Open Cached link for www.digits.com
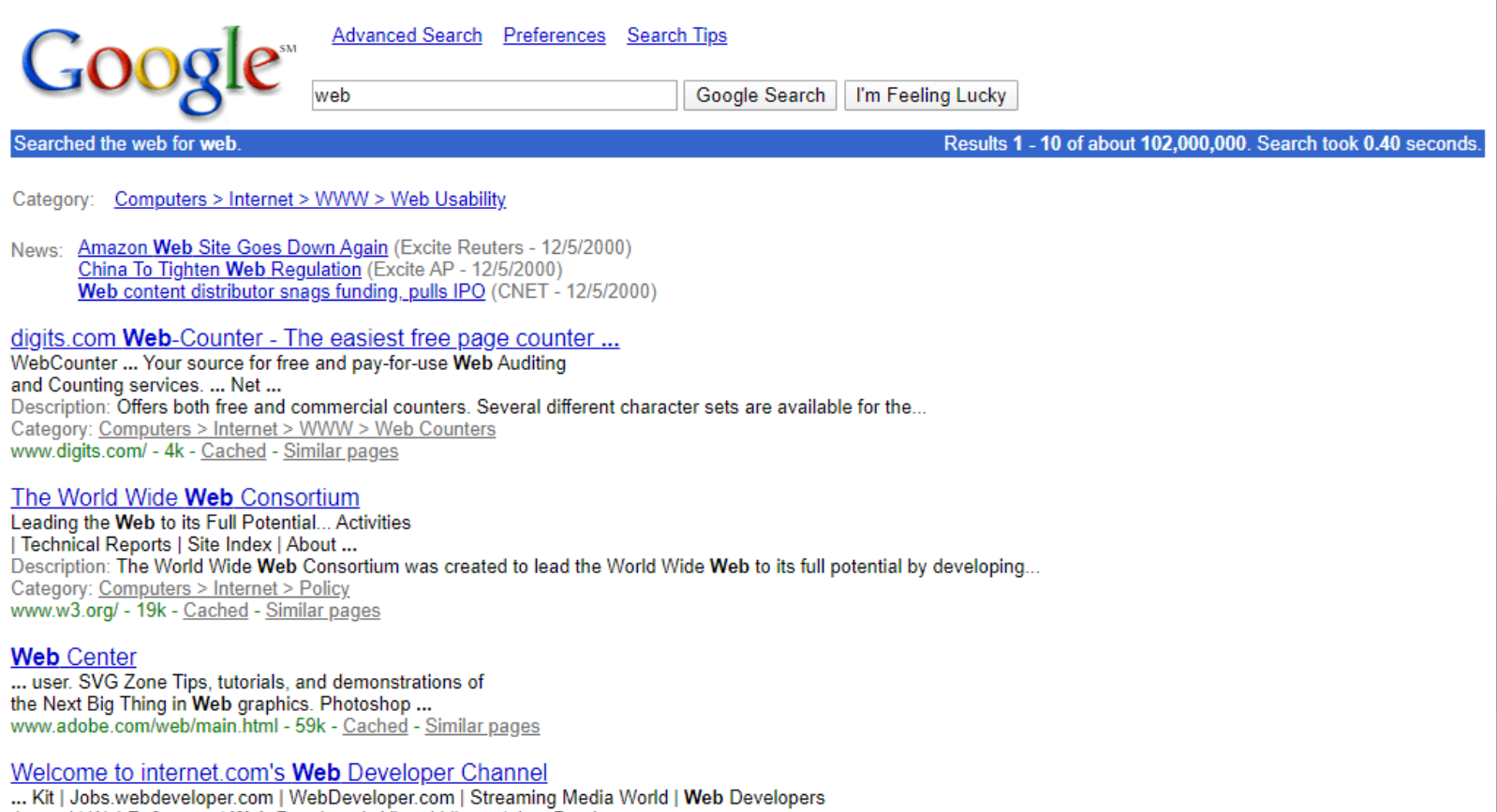 click(233, 451)
